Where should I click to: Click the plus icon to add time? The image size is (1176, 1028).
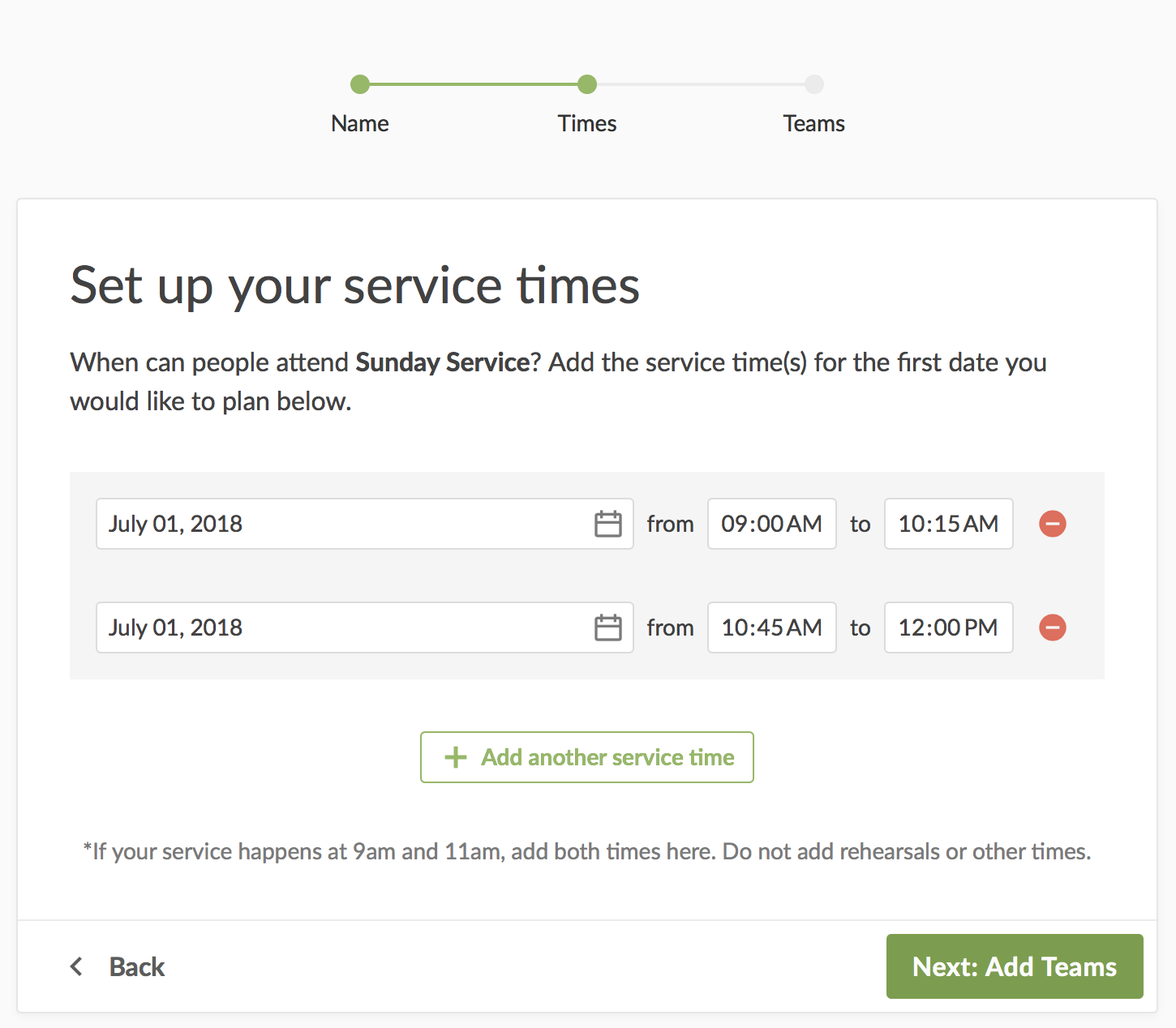(456, 757)
